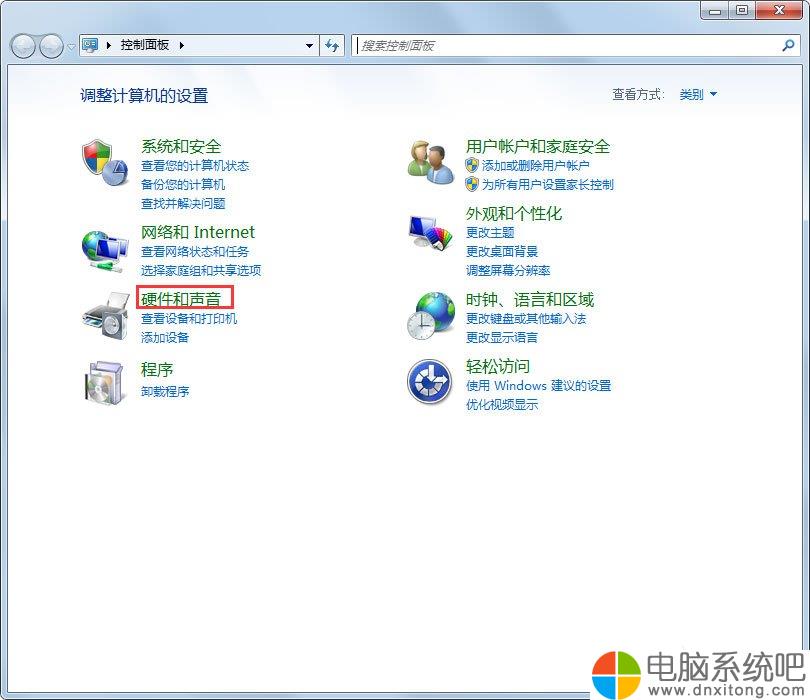The image size is (810, 700).
Task: Click the 更改键盘或其他输入法 link
Action: [x=526, y=318]
